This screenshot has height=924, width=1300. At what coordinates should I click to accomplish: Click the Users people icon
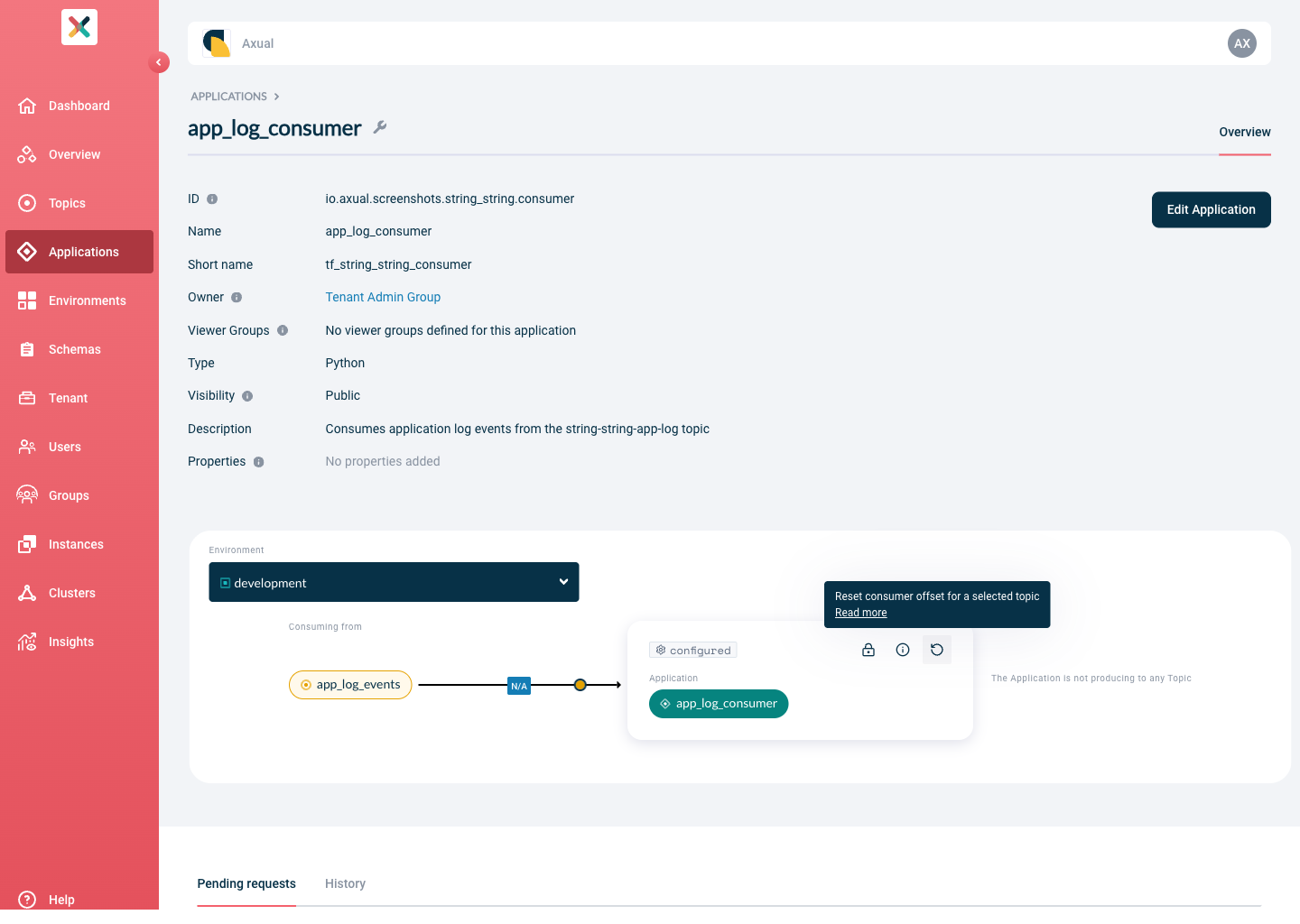27,447
